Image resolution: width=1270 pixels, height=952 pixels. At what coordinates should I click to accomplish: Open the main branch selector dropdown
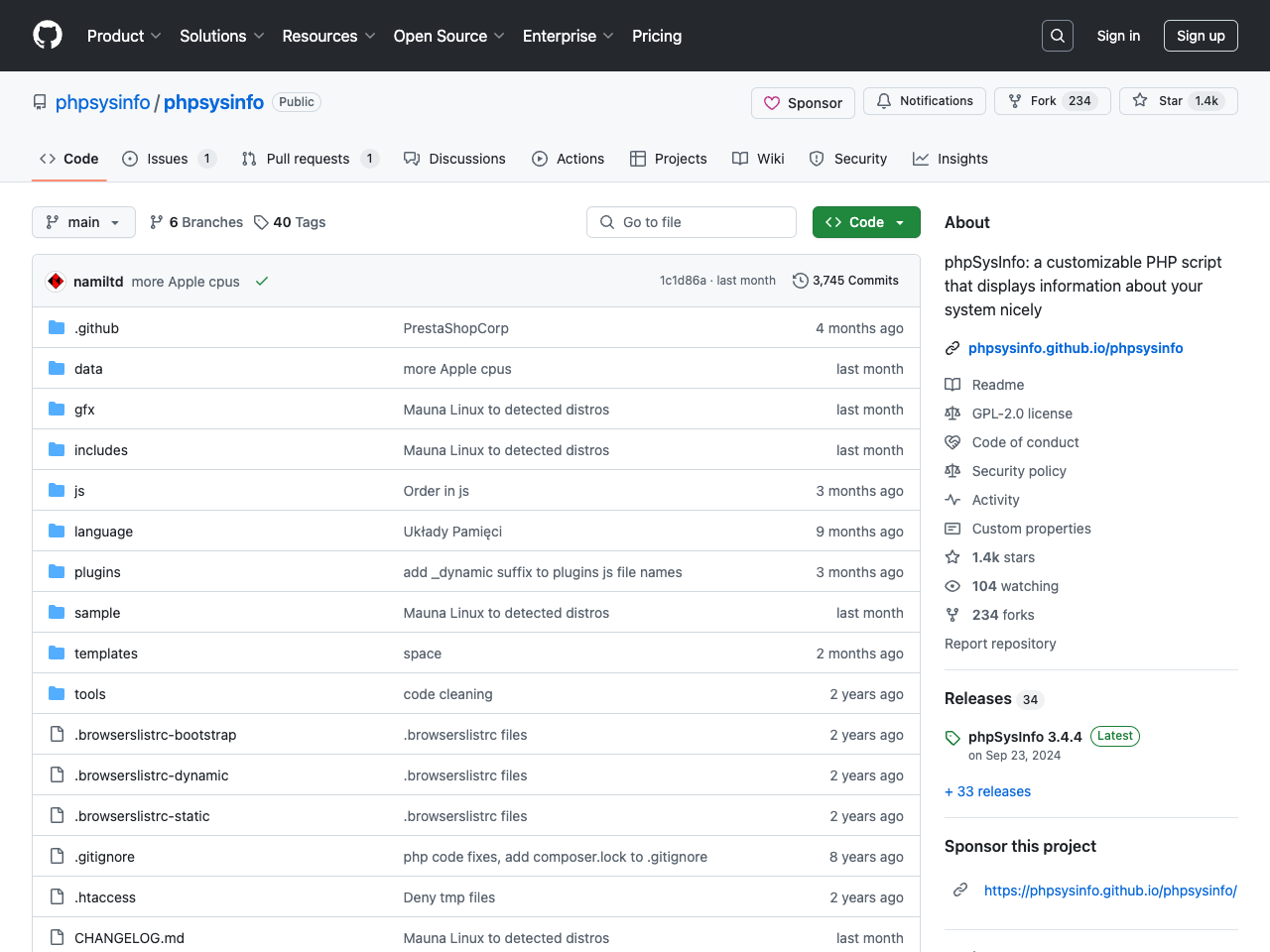[x=83, y=222]
